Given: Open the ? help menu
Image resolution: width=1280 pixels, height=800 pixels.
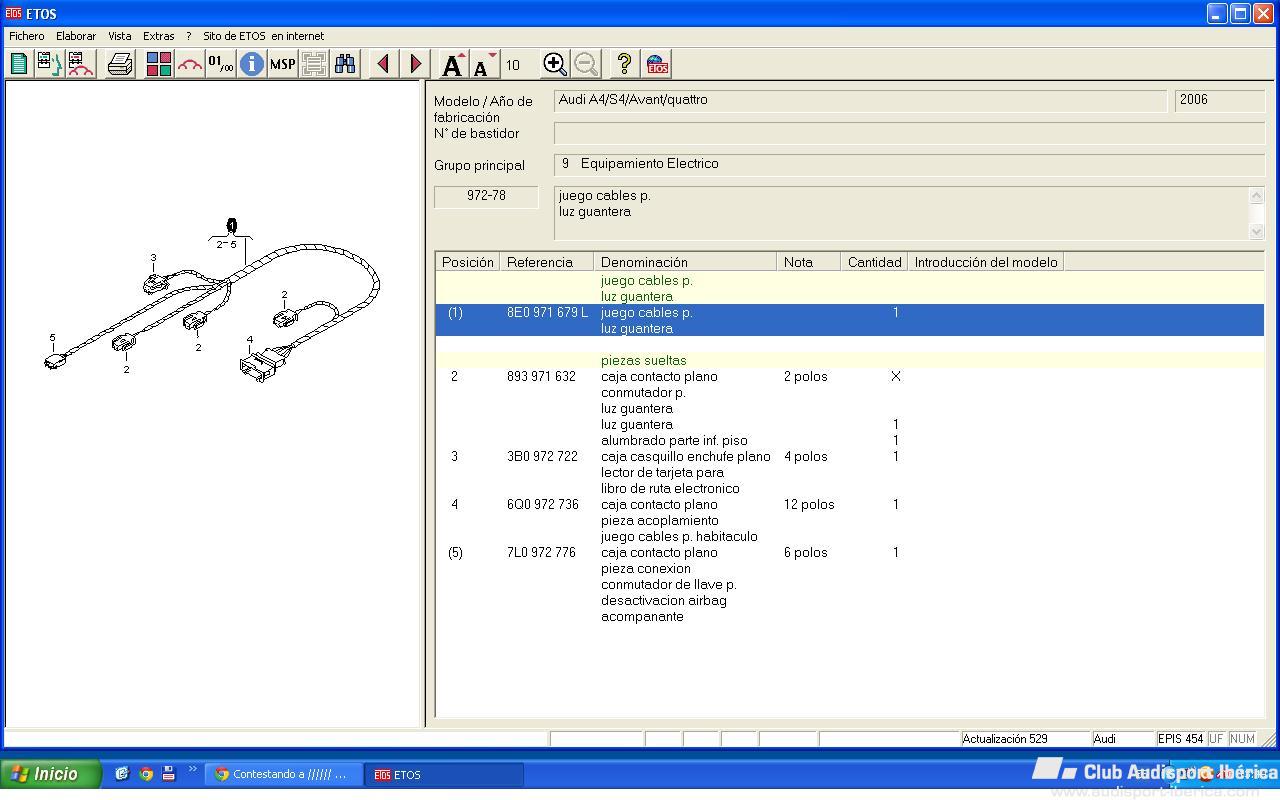Looking at the screenshot, I should tap(188, 36).
